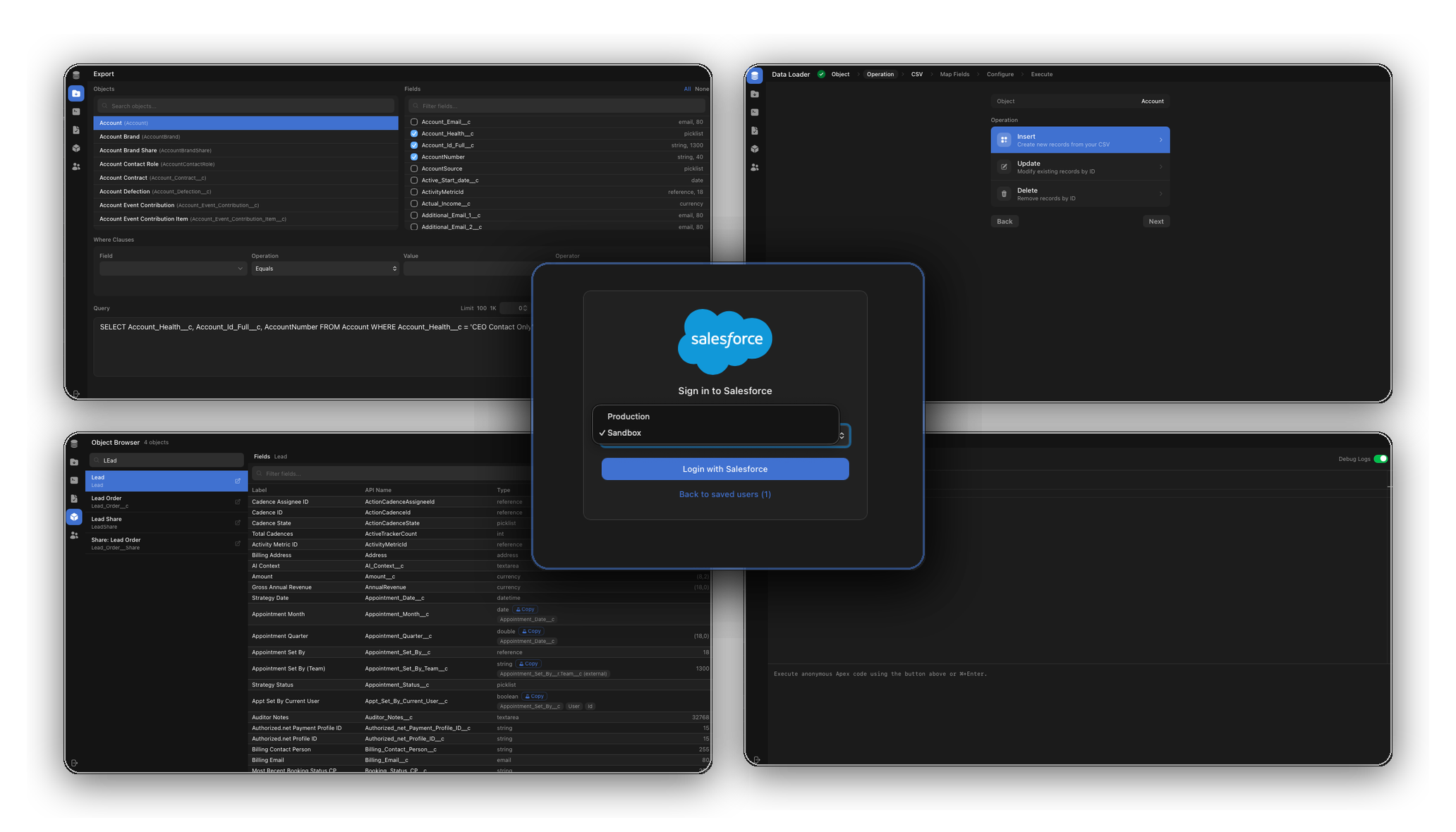Open the Where Clauses Field dropdown
The image size is (1456, 832).
click(172, 269)
